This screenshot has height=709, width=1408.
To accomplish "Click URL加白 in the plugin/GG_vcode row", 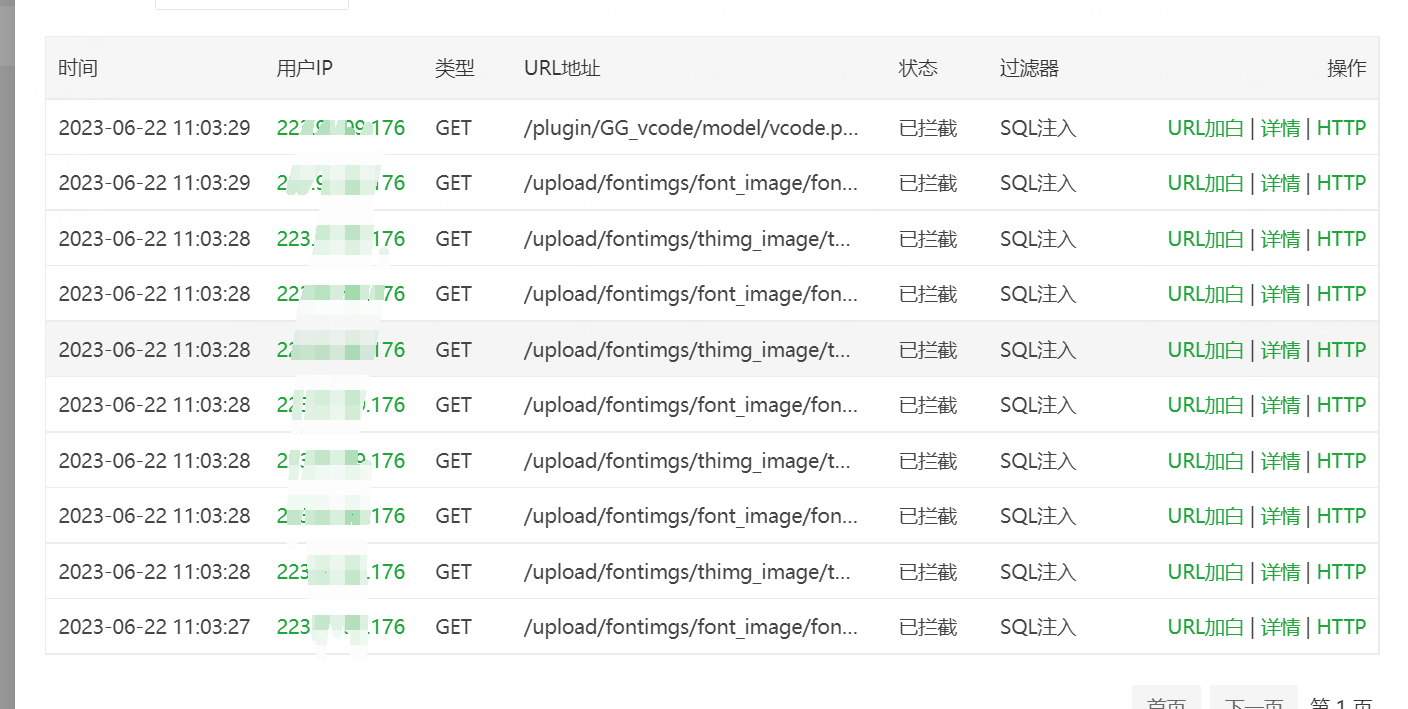I will [x=1205, y=128].
